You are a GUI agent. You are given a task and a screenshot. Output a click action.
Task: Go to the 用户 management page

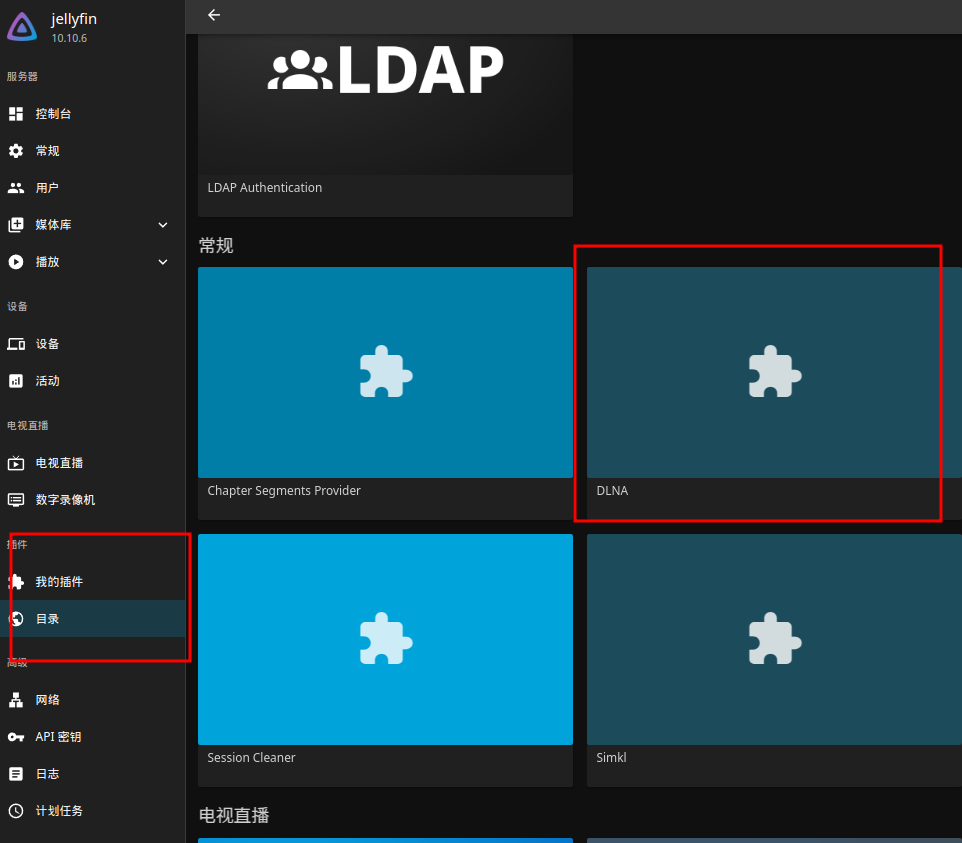[93, 188]
